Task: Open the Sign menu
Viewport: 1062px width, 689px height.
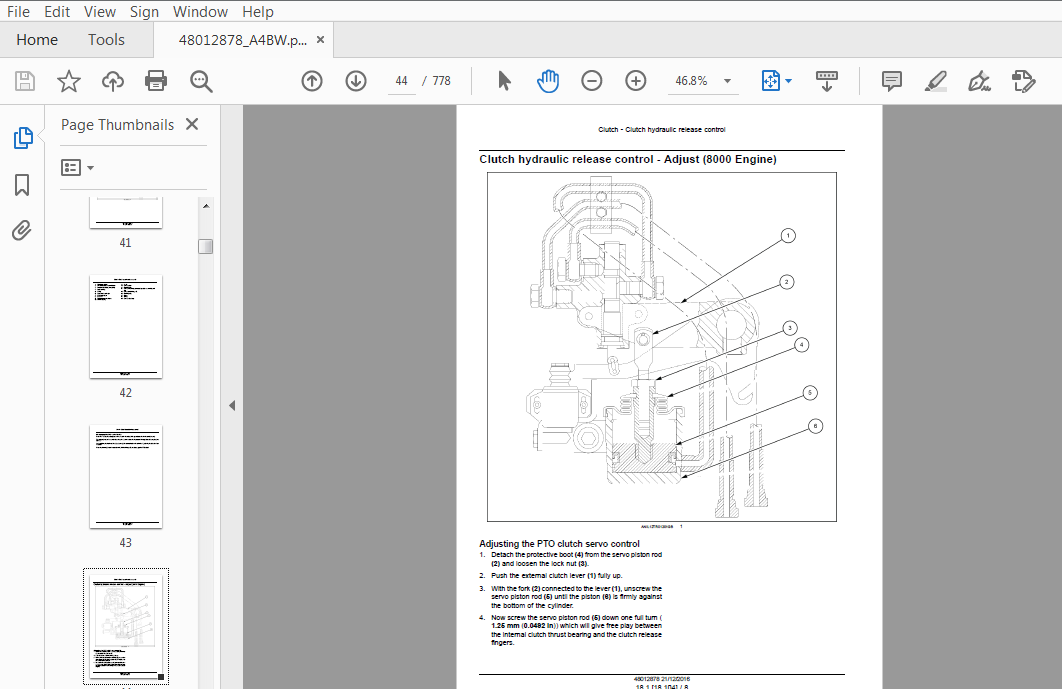Action: click(x=144, y=12)
